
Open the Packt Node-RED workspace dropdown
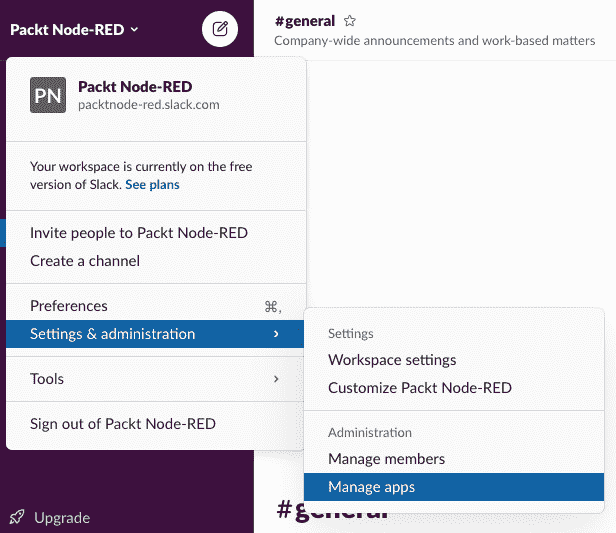(74, 29)
